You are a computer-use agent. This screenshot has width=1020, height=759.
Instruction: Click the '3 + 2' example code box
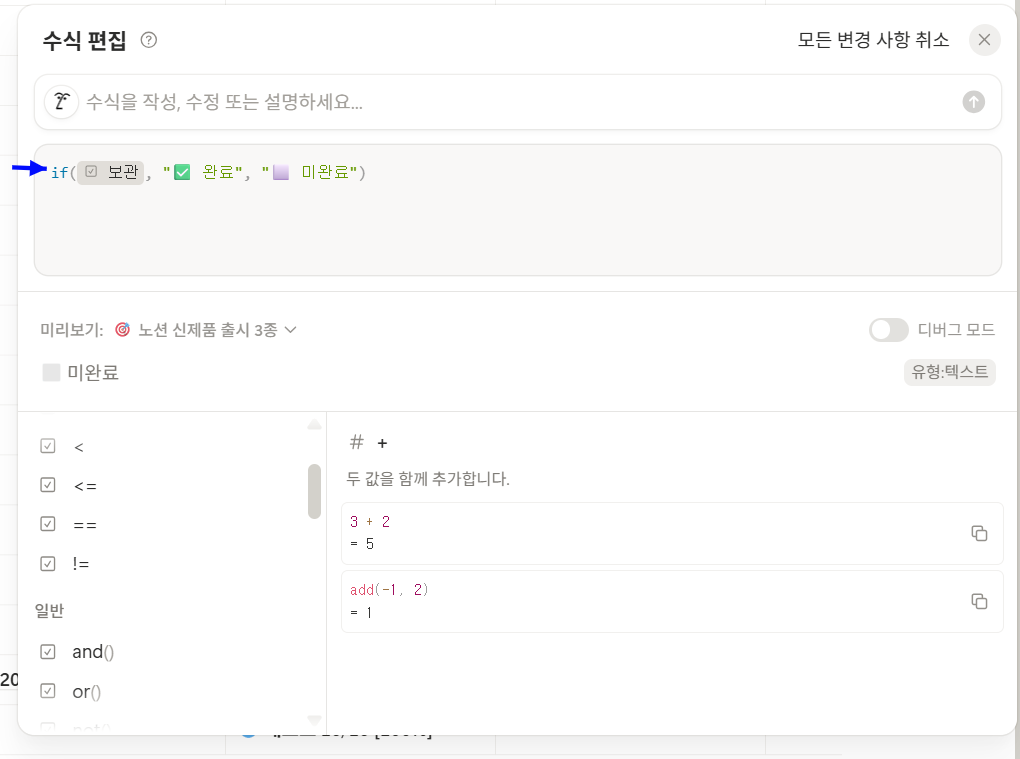pyautogui.click(x=672, y=533)
